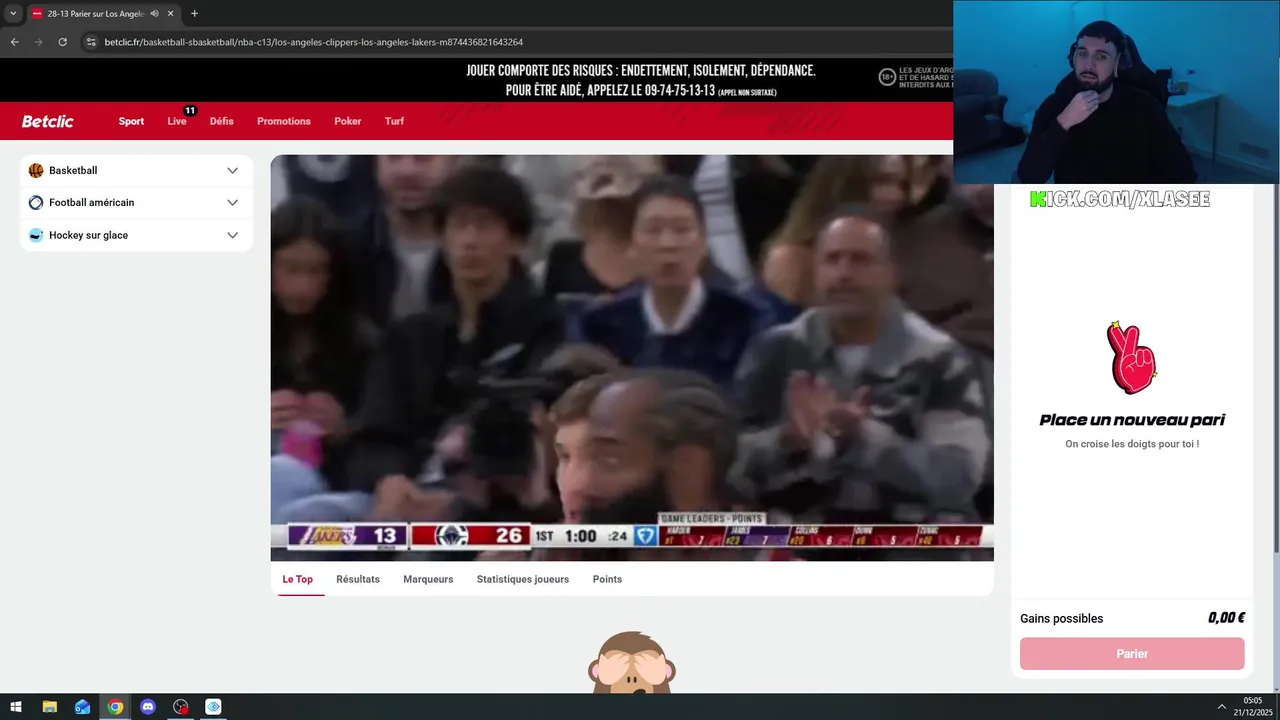
Task: Click the page vertical scrollbar
Action: point(1275,367)
